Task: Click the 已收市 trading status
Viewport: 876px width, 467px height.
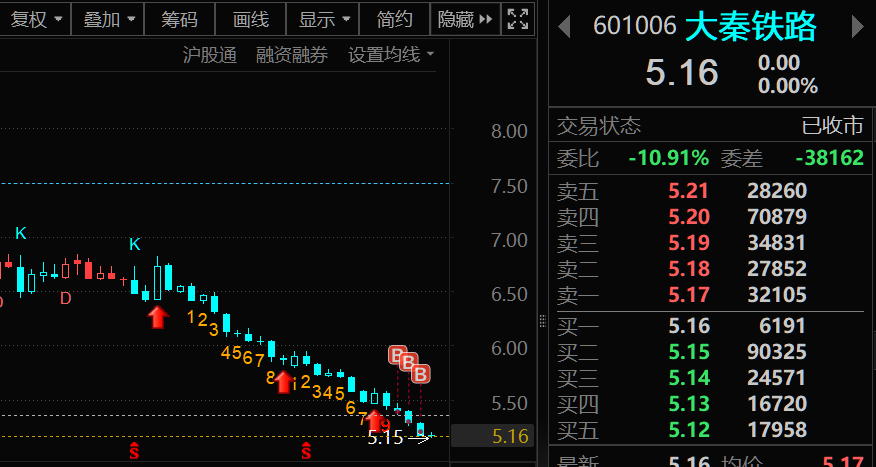Action: [x=832, y=126]
